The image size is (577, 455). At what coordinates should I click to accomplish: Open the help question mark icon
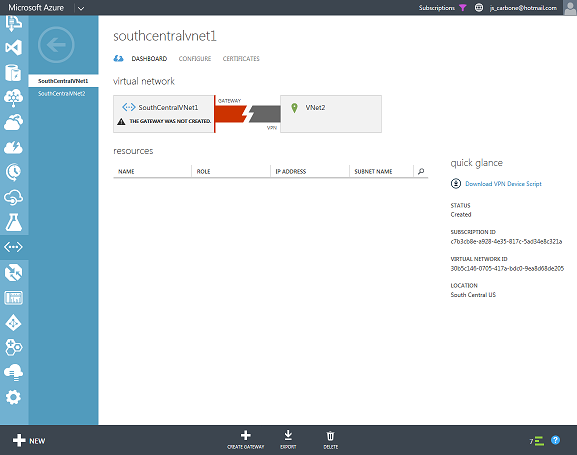point(556,440)
